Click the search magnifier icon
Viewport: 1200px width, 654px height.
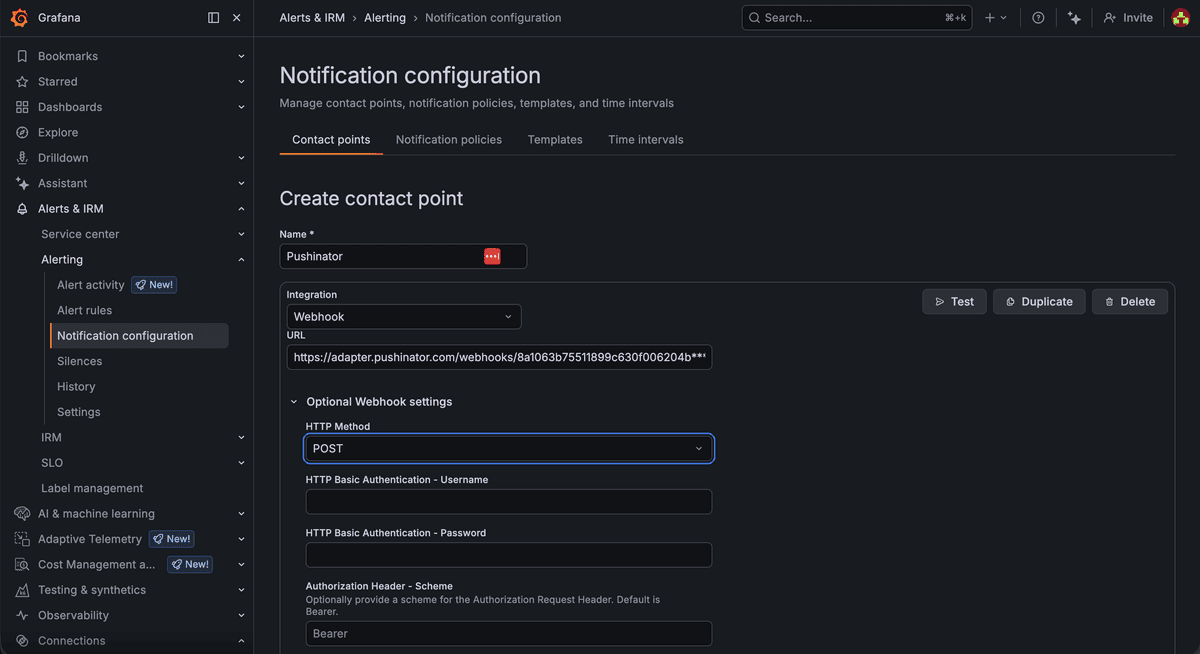[x=755, y=18]
